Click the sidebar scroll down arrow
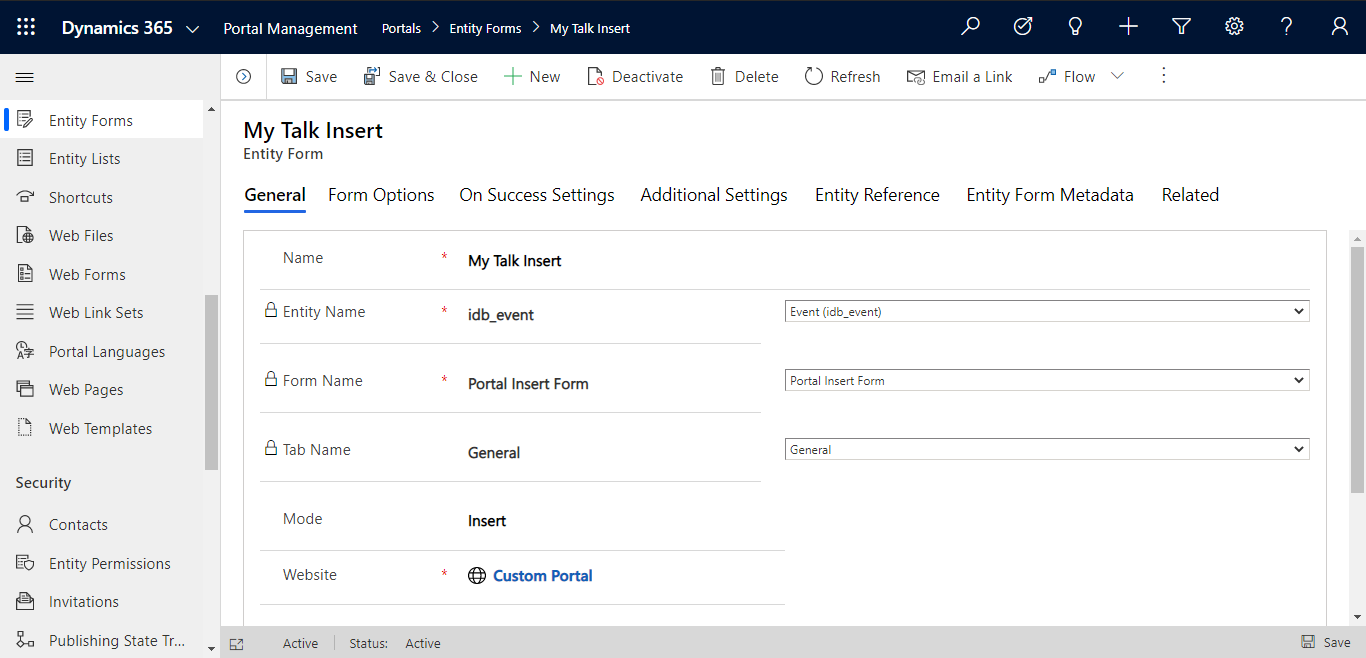1366x658 pixels. (211, 648)
